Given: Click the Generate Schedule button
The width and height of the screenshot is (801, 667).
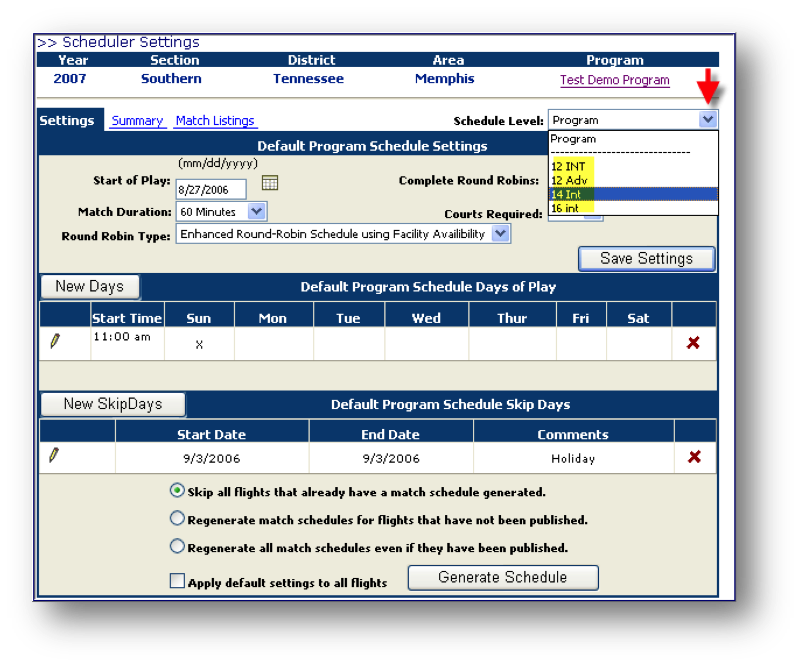Looking at the screenshot, I should 503,577.
